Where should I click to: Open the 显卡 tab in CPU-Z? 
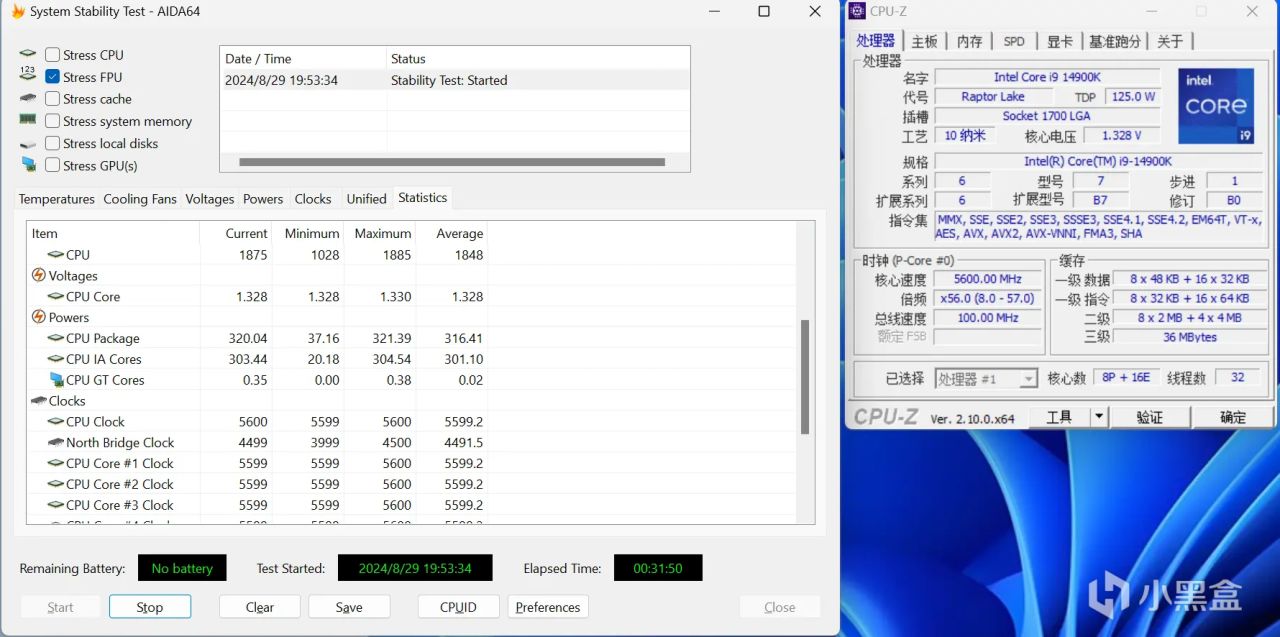(1060, 41)
